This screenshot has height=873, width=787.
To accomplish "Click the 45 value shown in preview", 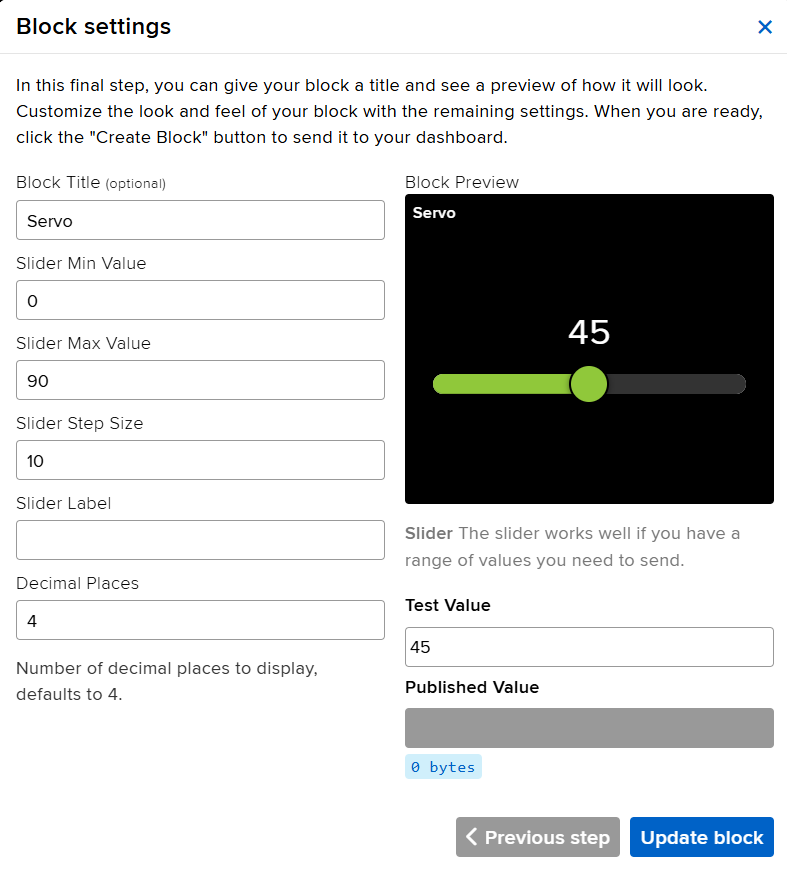I will 589,332.
